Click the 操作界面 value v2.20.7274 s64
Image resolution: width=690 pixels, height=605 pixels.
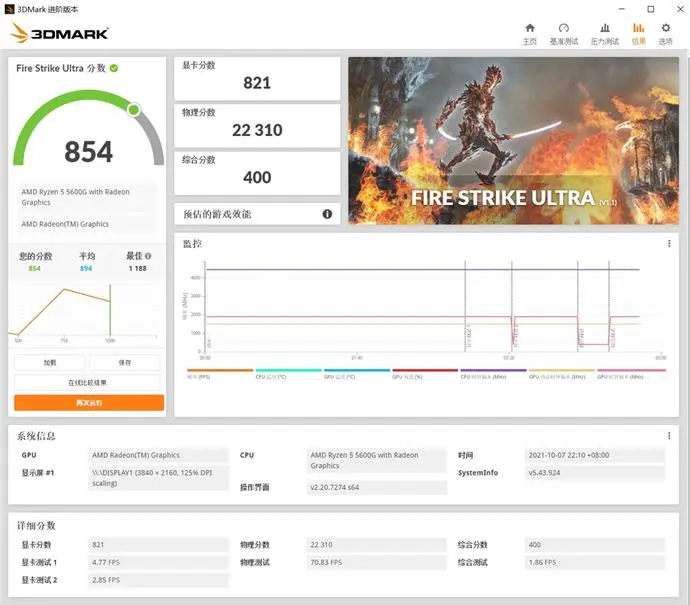pyautogui.click(x=377, y=488)
